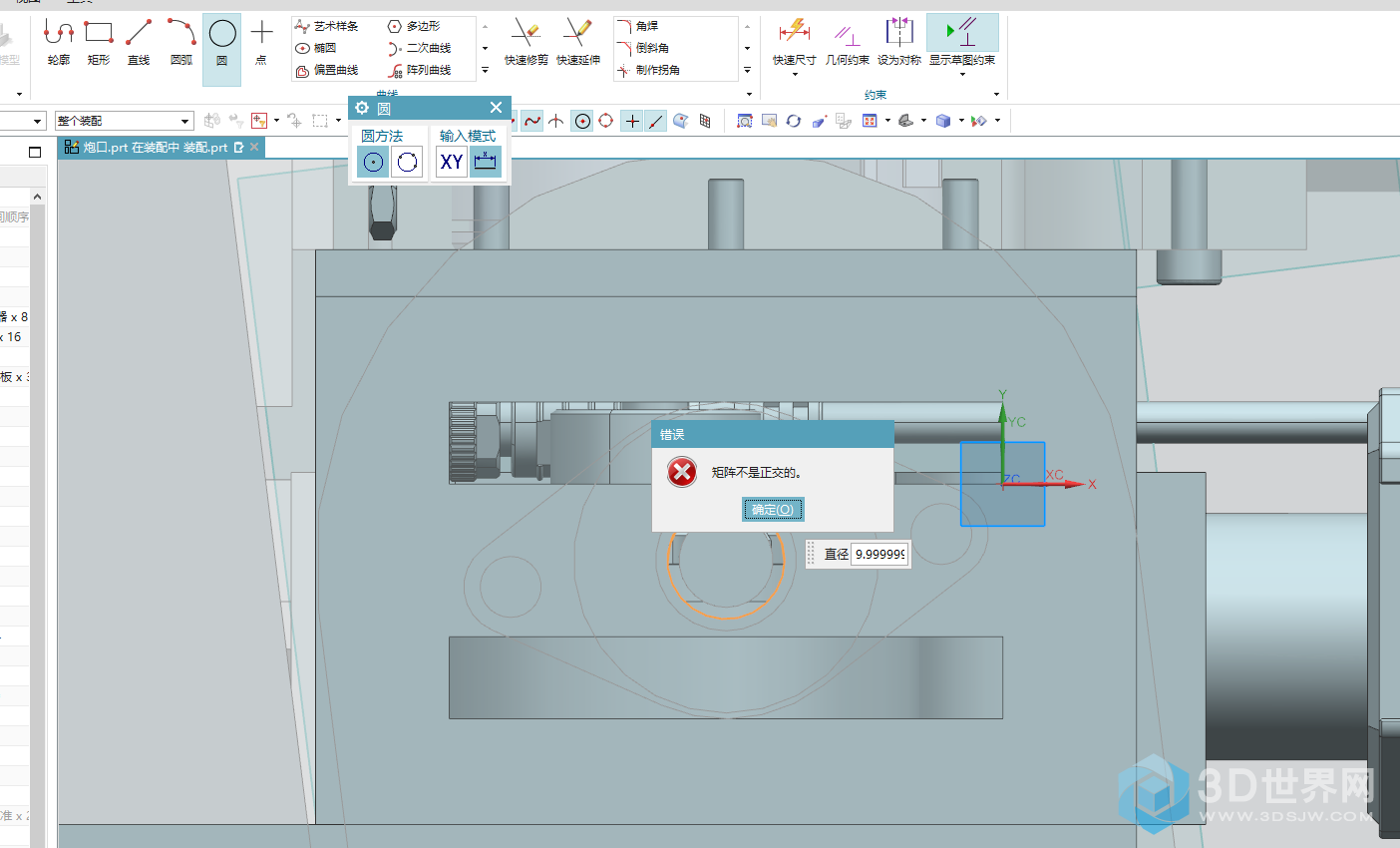
Task: Select the 圆弧 arc tool
Action: coord(180,43)
